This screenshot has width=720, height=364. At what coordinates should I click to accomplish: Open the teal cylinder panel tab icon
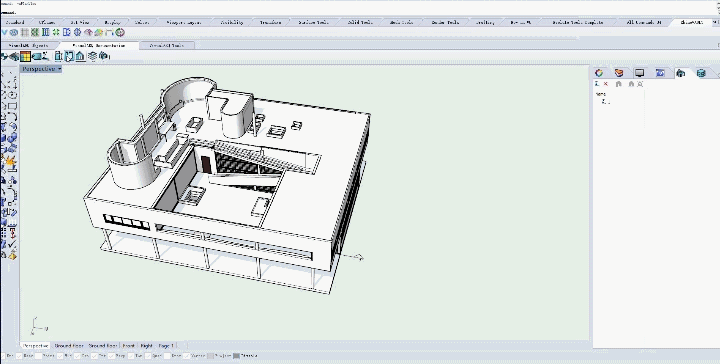[701, 73]
